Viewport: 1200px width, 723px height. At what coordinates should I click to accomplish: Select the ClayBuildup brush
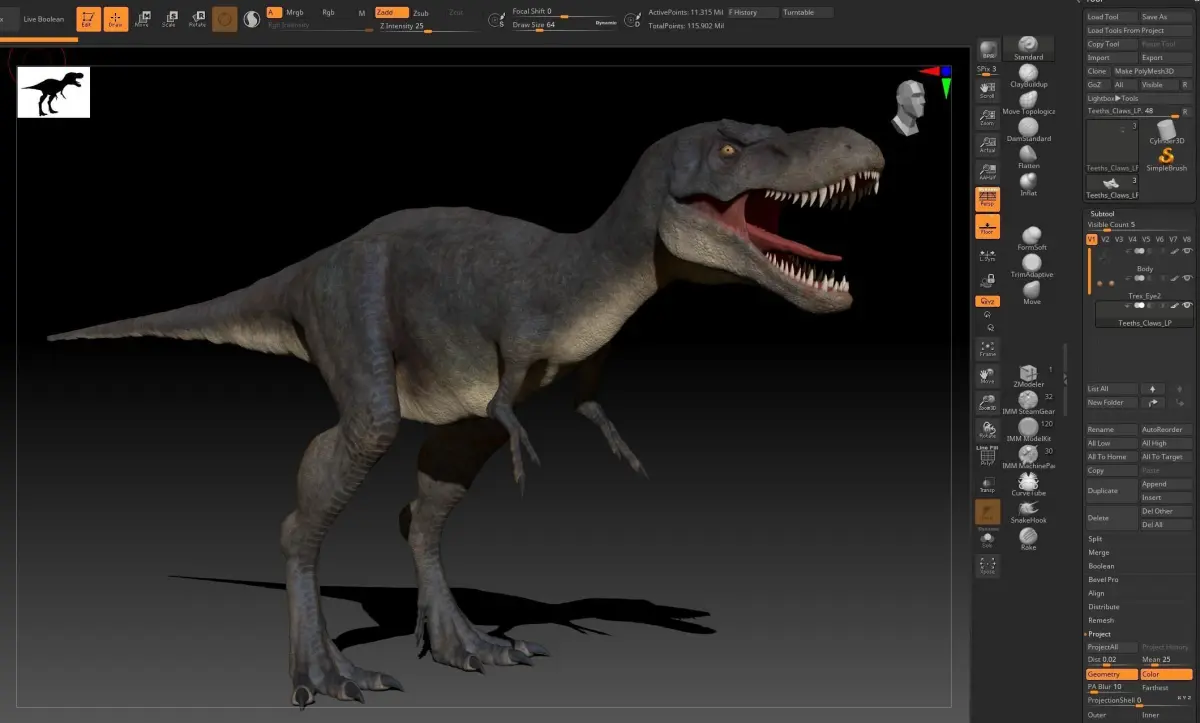point(1028,75)
